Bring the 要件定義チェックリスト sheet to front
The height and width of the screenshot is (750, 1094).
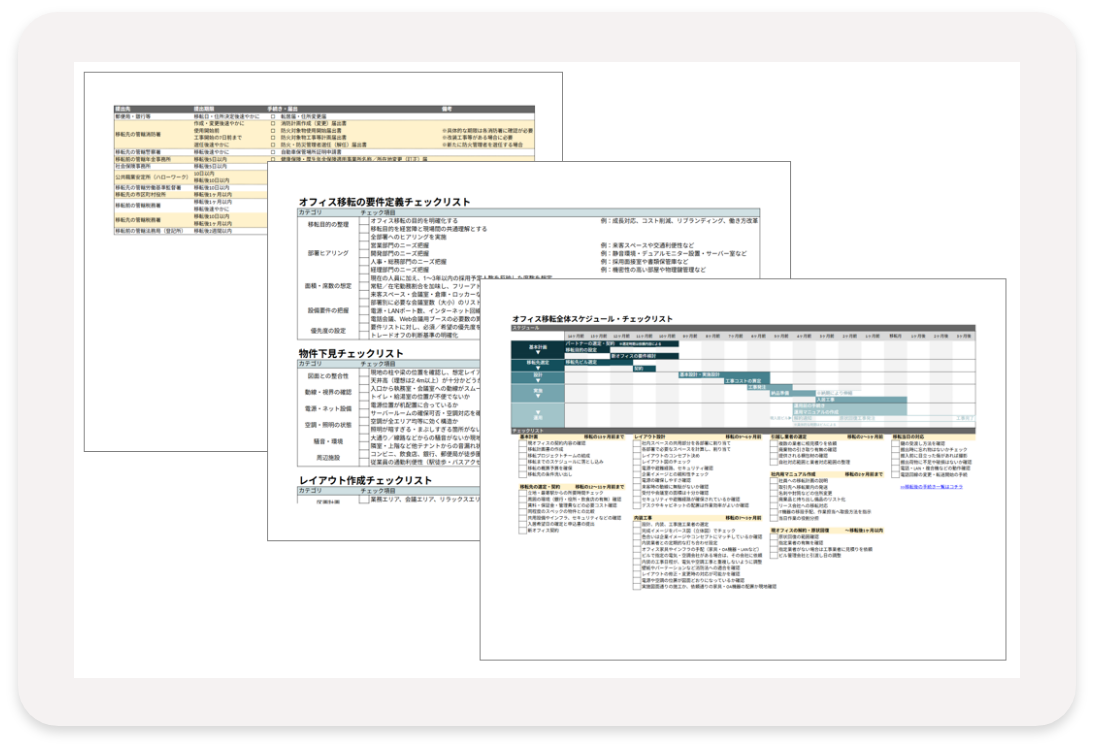pyautogui.click(x=384, y=202)
